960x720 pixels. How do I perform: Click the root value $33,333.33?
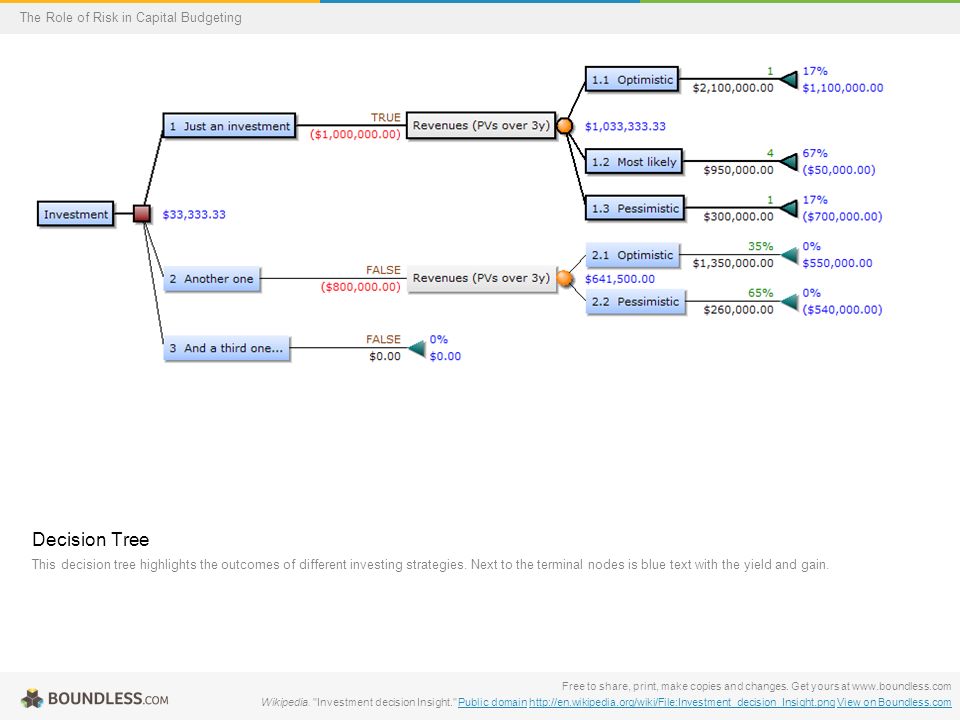click(194, 214)
